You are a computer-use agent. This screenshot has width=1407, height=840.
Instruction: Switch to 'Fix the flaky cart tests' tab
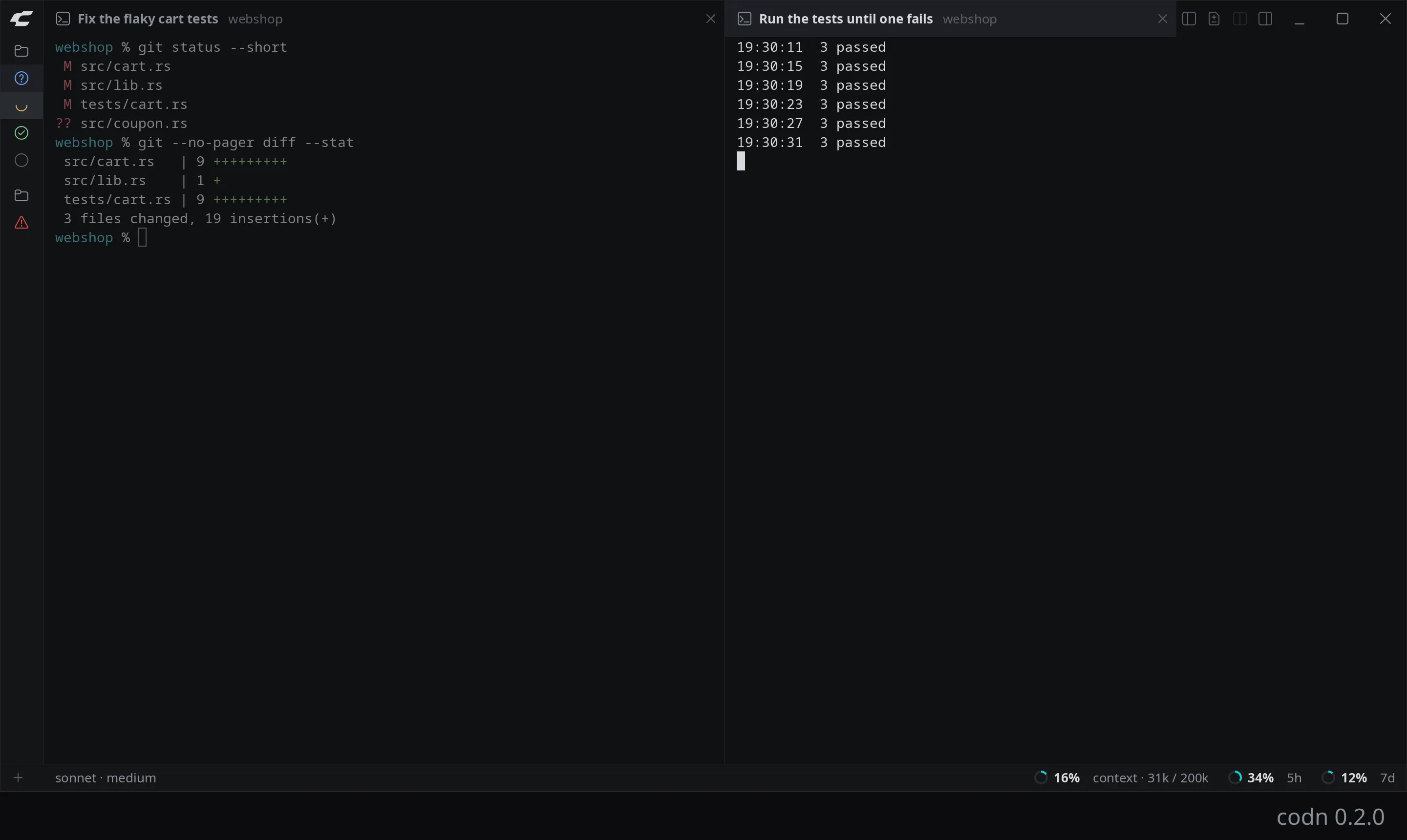point(384,19)
